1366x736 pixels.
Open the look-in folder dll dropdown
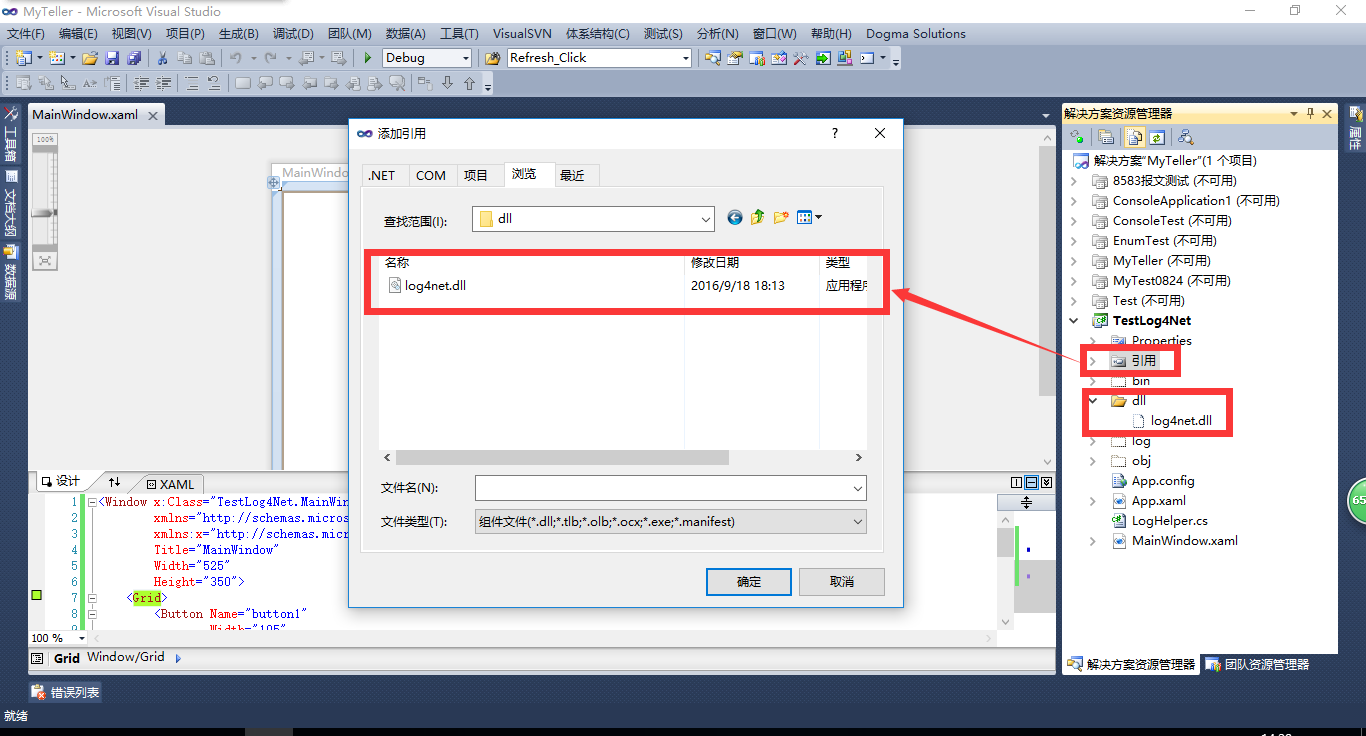tap(706, 218)
